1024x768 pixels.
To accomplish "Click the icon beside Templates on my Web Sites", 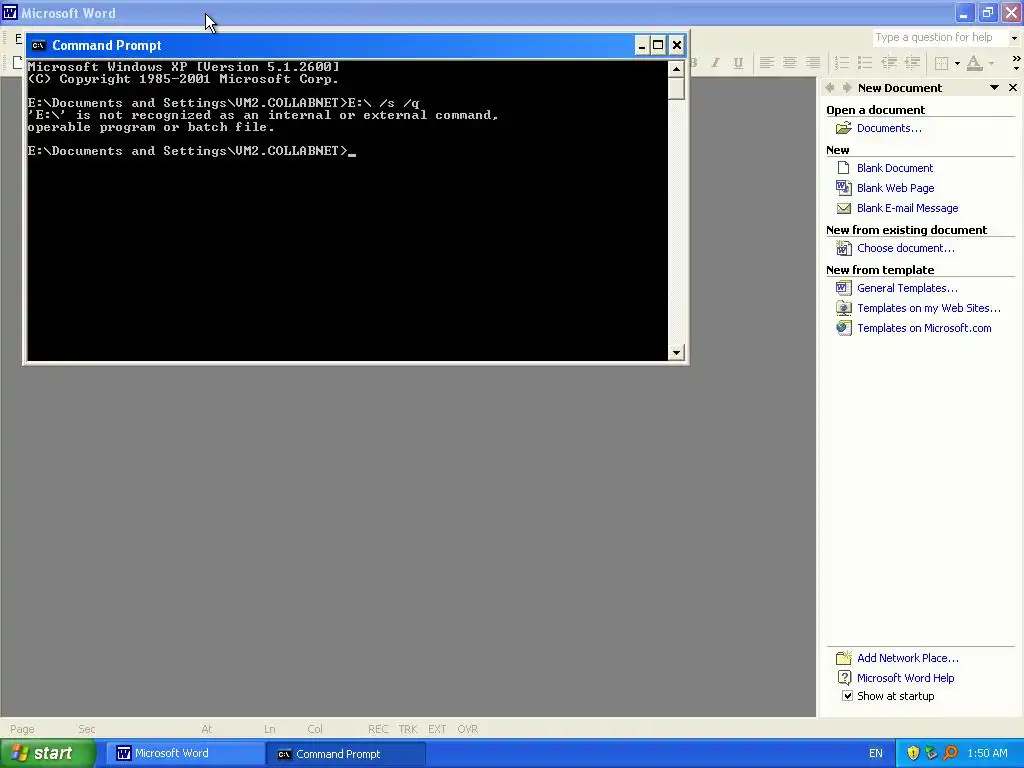I will coord(844,308).
